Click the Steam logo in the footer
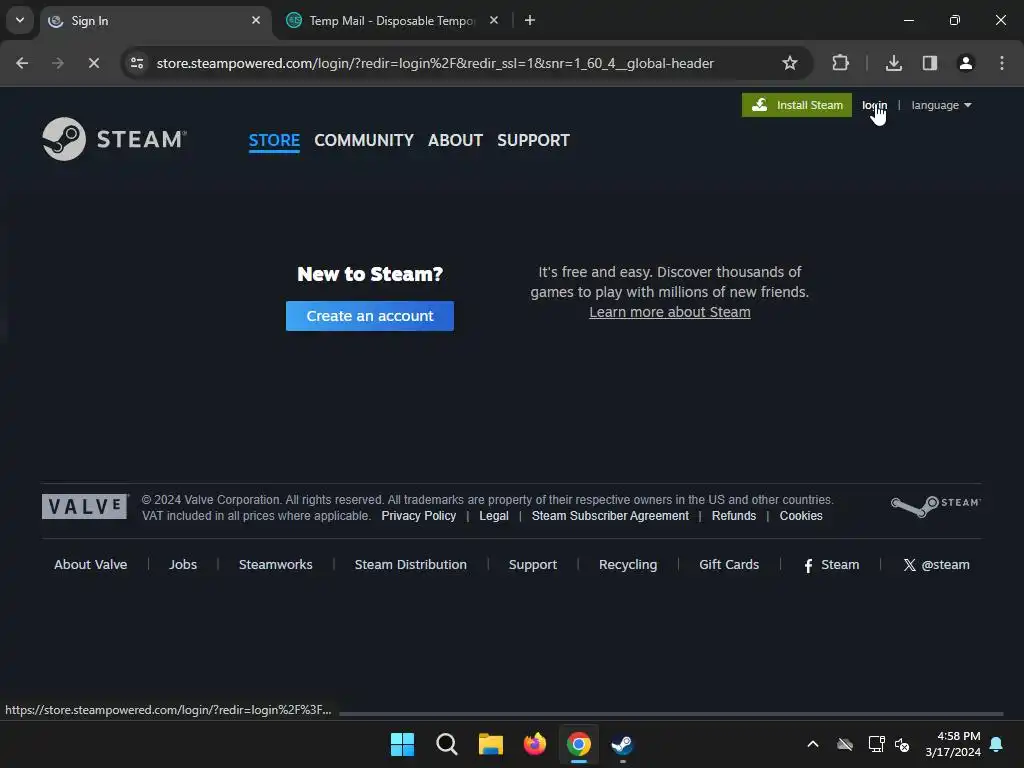The image size is (1024, 768). pos(936,505)
